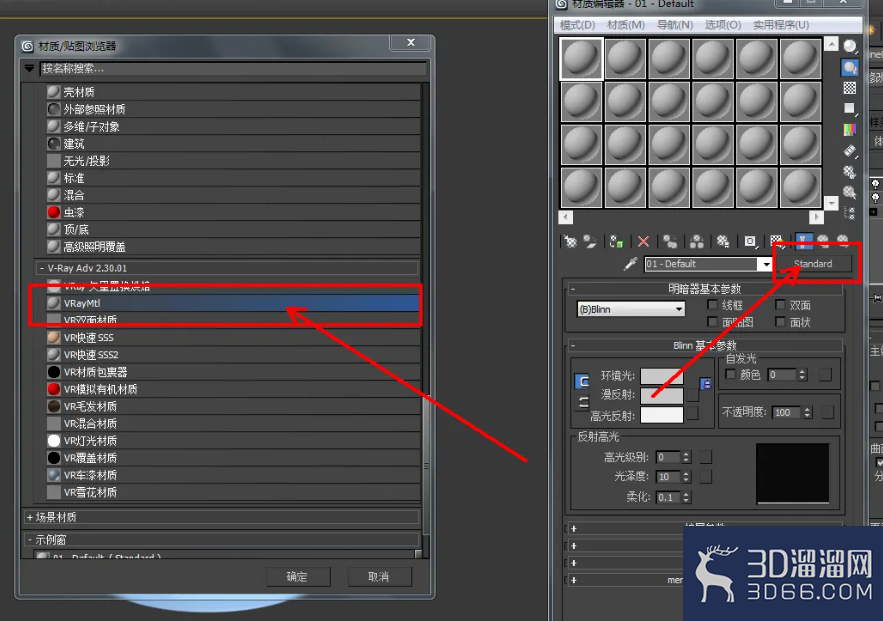
Task: Click Assign Material to Selection icon
Action: [616, 242]
